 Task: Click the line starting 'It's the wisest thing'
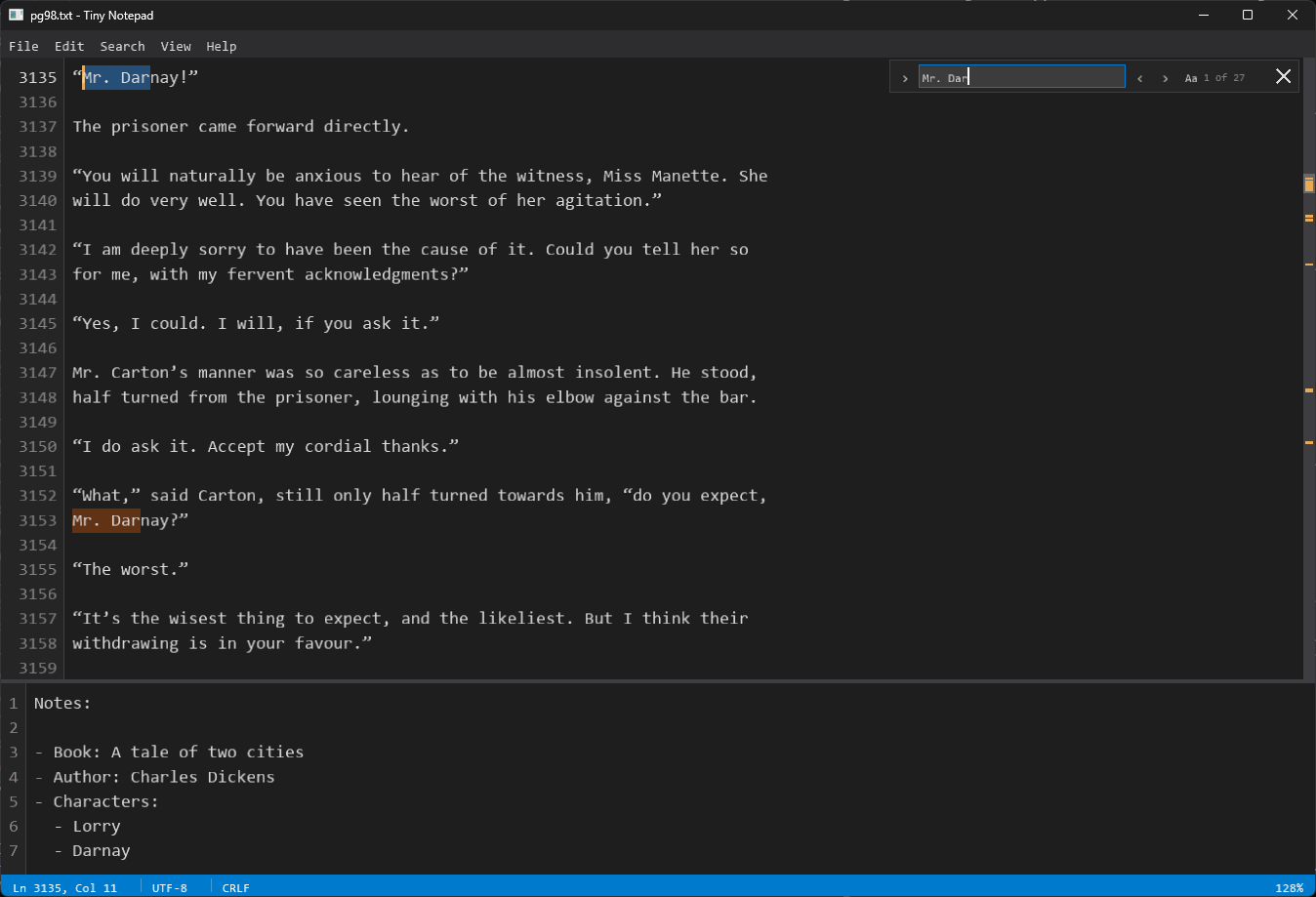tap(410, 618)
